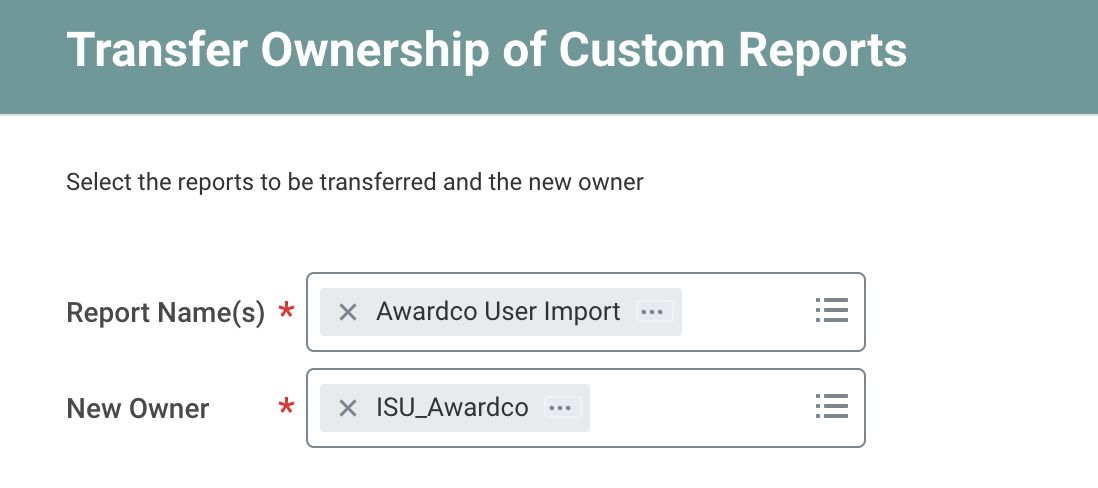Click the teal header banner right of title

pos(1000,55)
